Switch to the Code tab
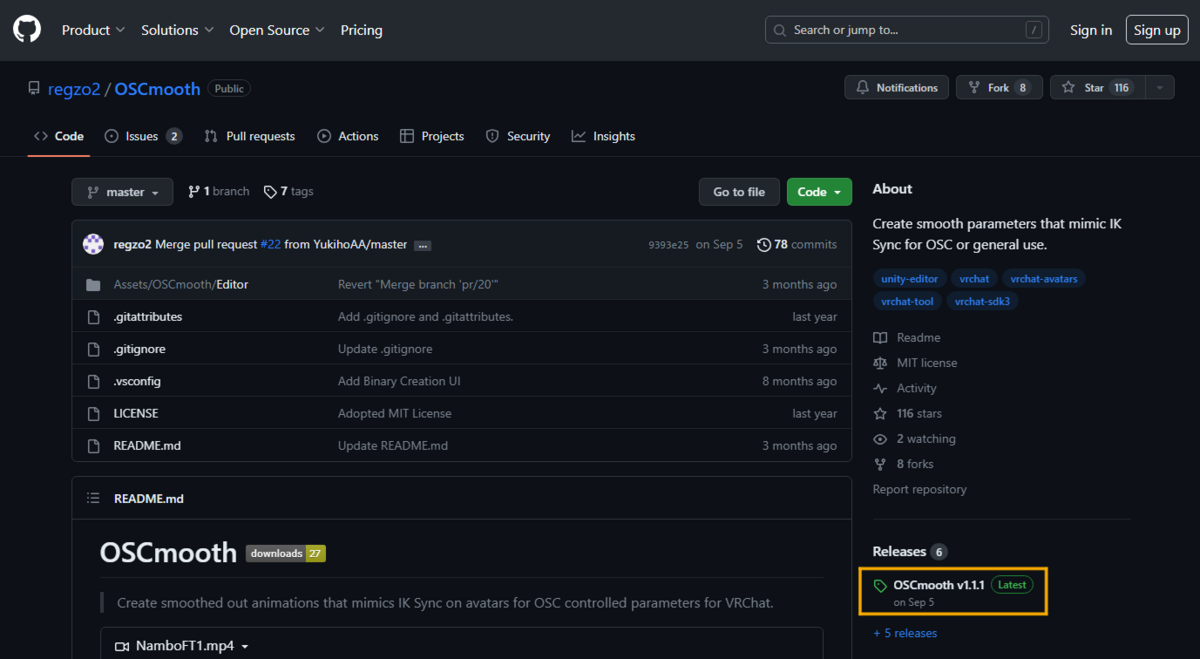The image size is (1200, 659). (x=59, y=136)
